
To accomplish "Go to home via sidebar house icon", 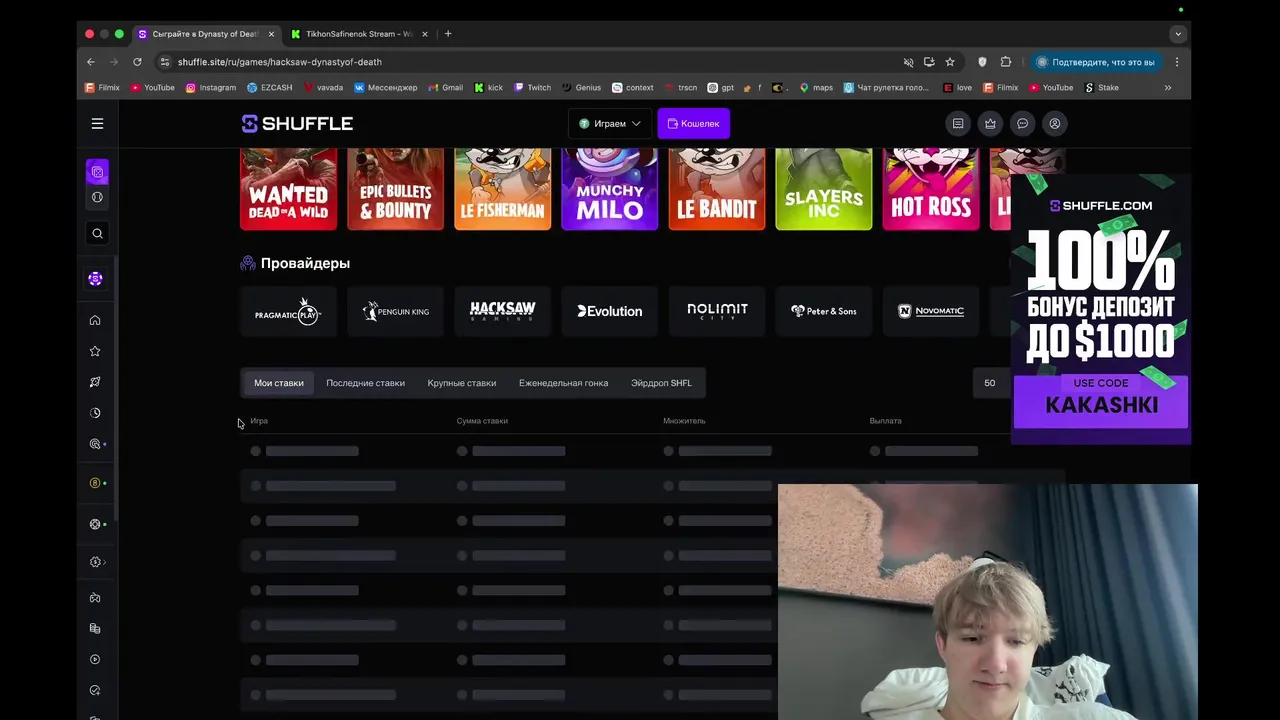I will pyautogui.click(x=95, y=320).
